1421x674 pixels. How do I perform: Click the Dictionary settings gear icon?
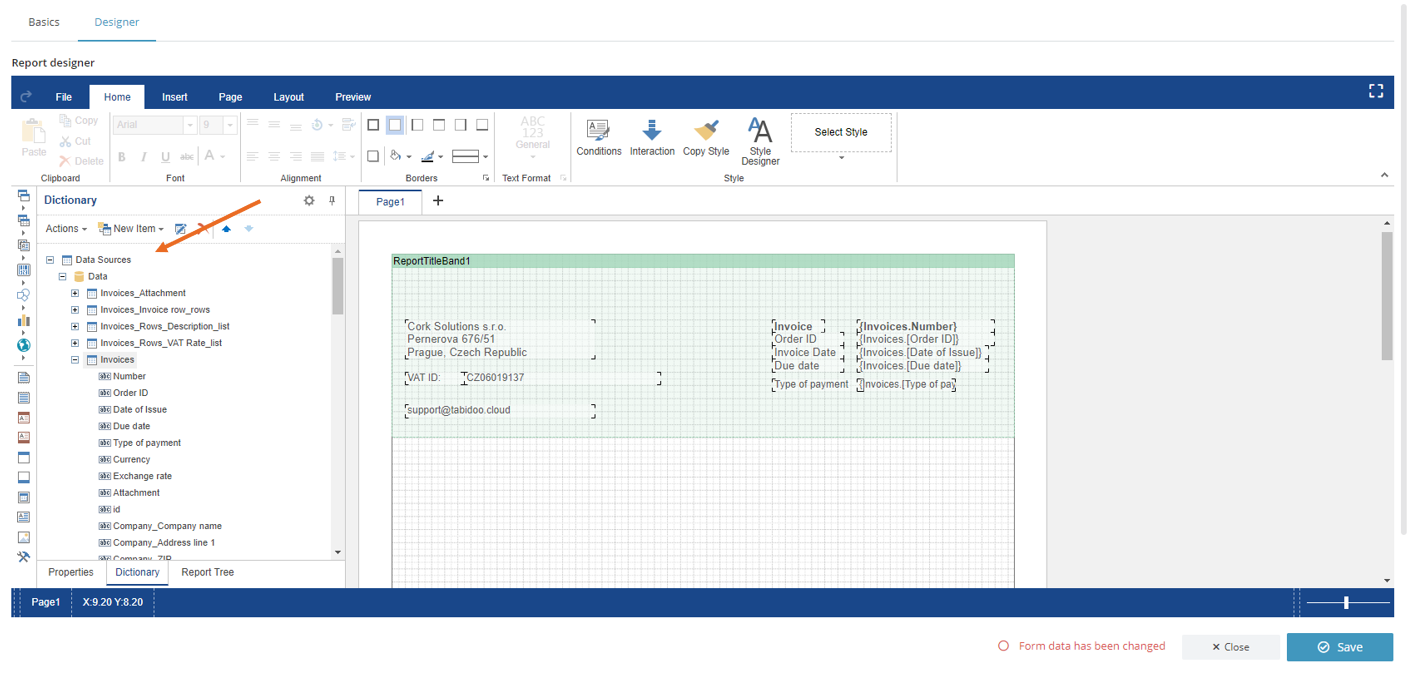[x=309, y=200]
